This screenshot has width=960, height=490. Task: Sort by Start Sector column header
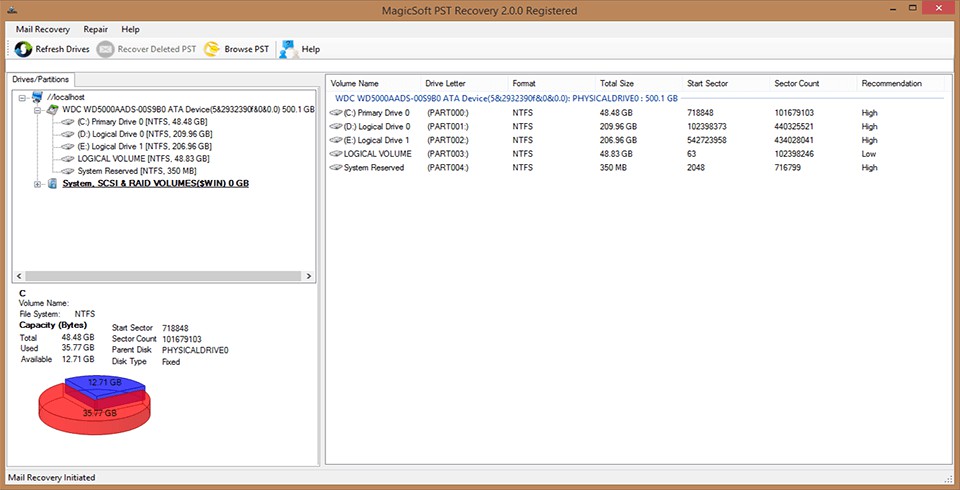pos(726,83)
